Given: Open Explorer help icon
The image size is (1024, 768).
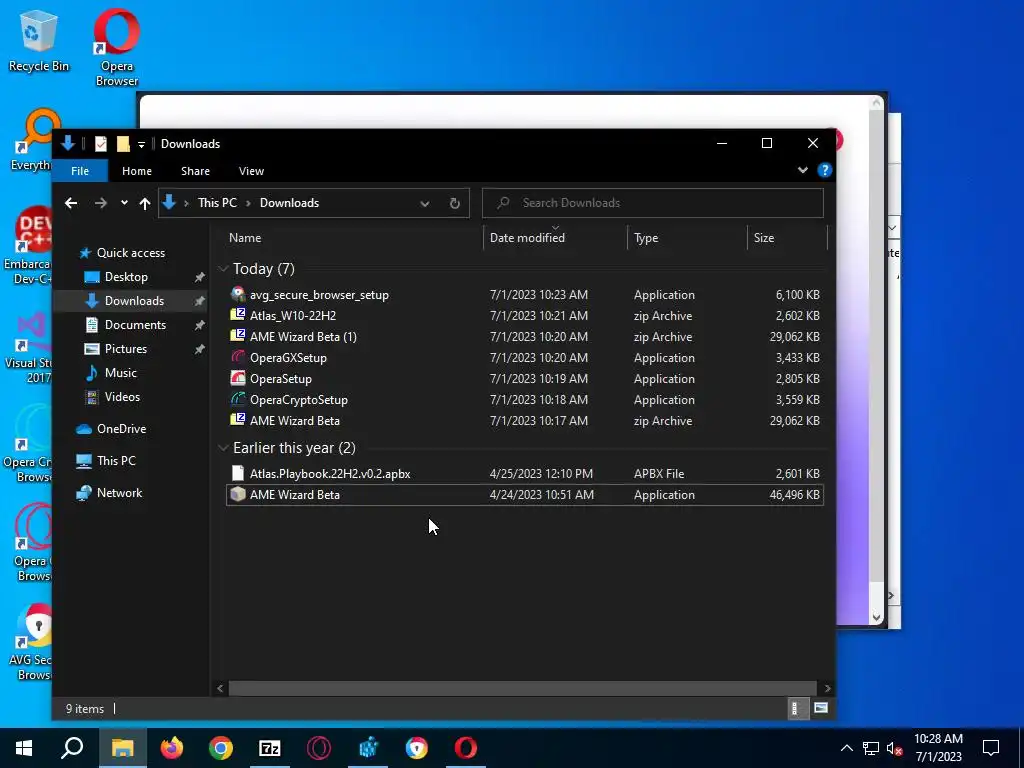Looking at the screenshot, I should [824, 170].
